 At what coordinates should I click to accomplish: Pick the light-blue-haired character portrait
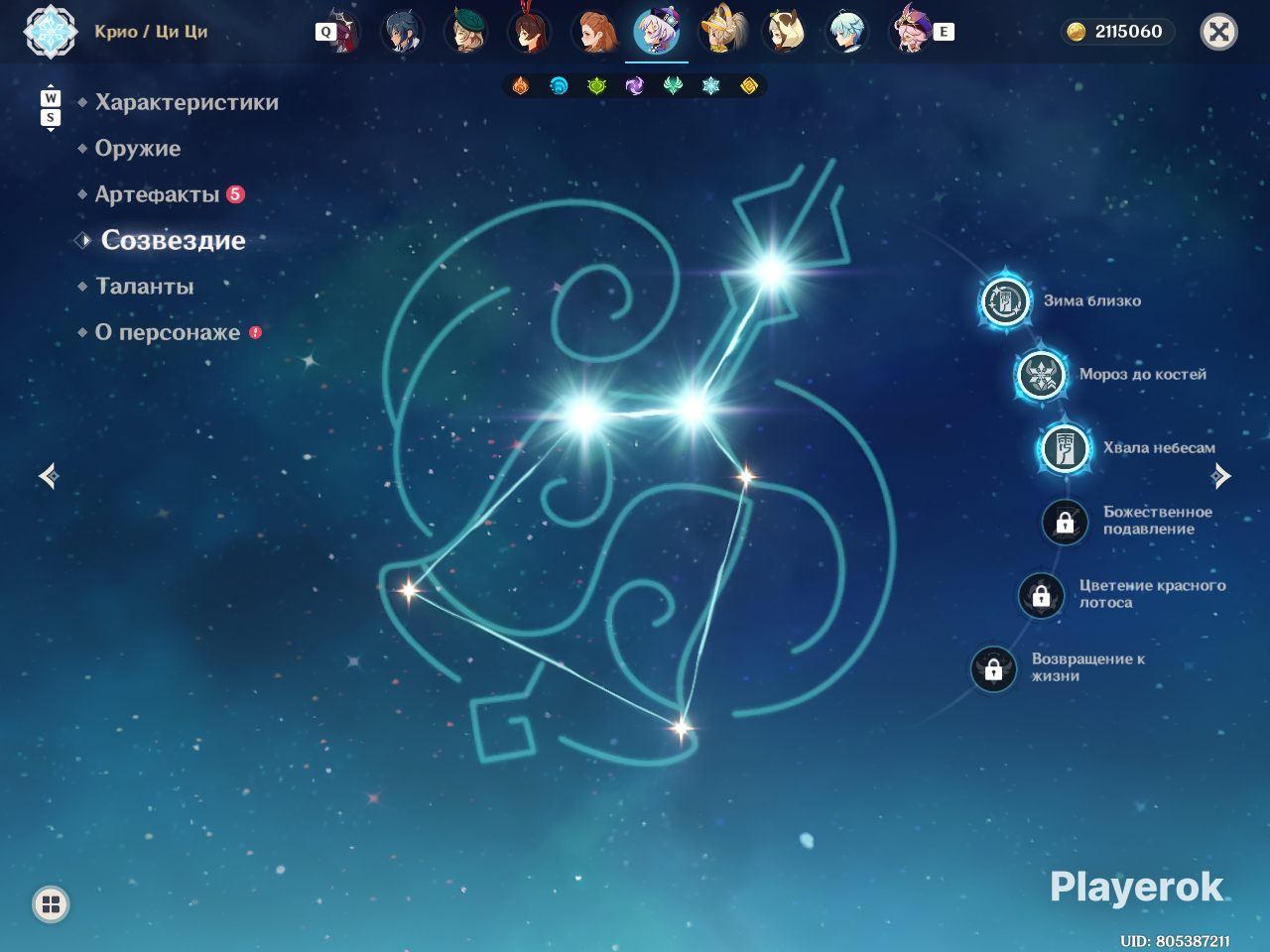coord(848,32)
